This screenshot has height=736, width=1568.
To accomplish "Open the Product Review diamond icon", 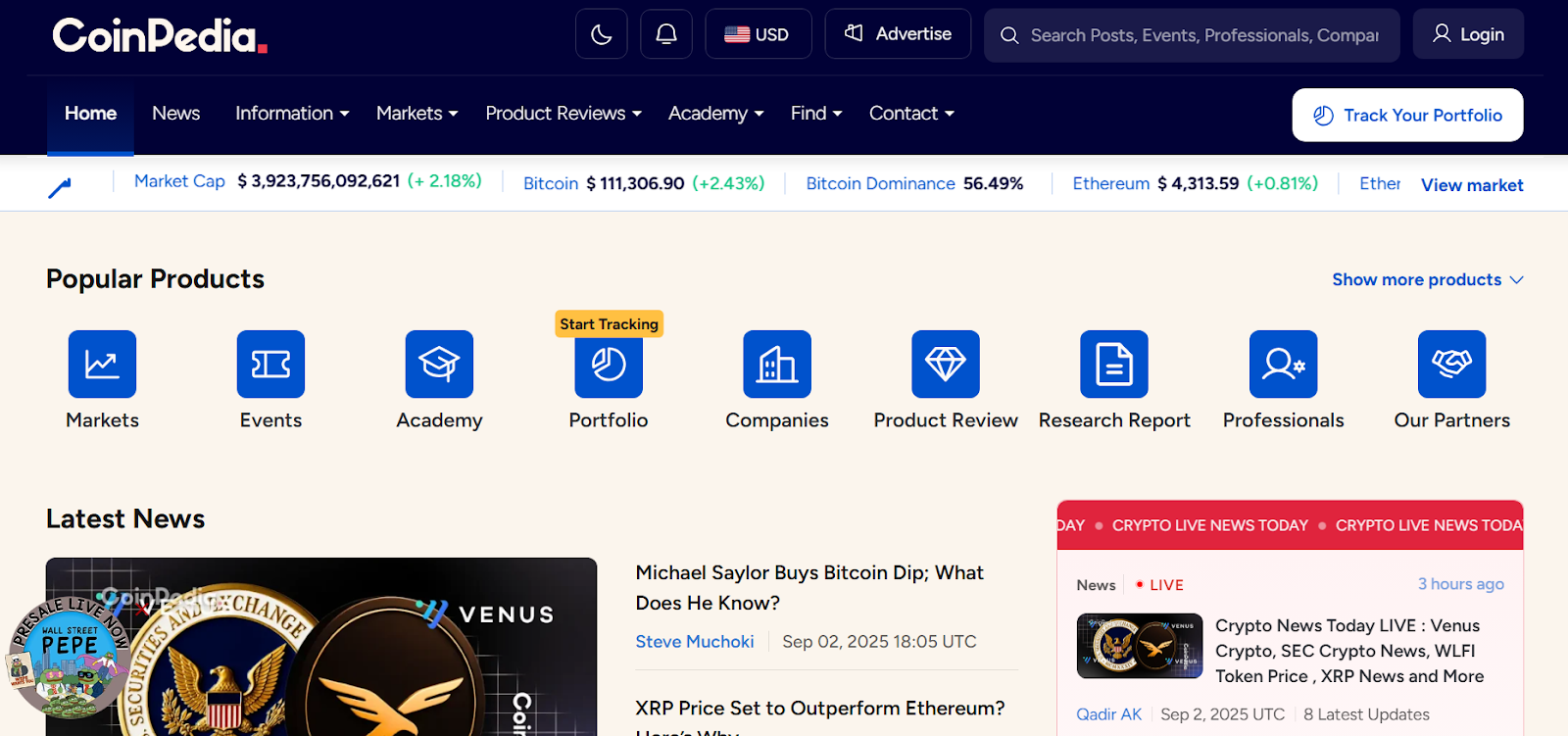I will [946, 365].
